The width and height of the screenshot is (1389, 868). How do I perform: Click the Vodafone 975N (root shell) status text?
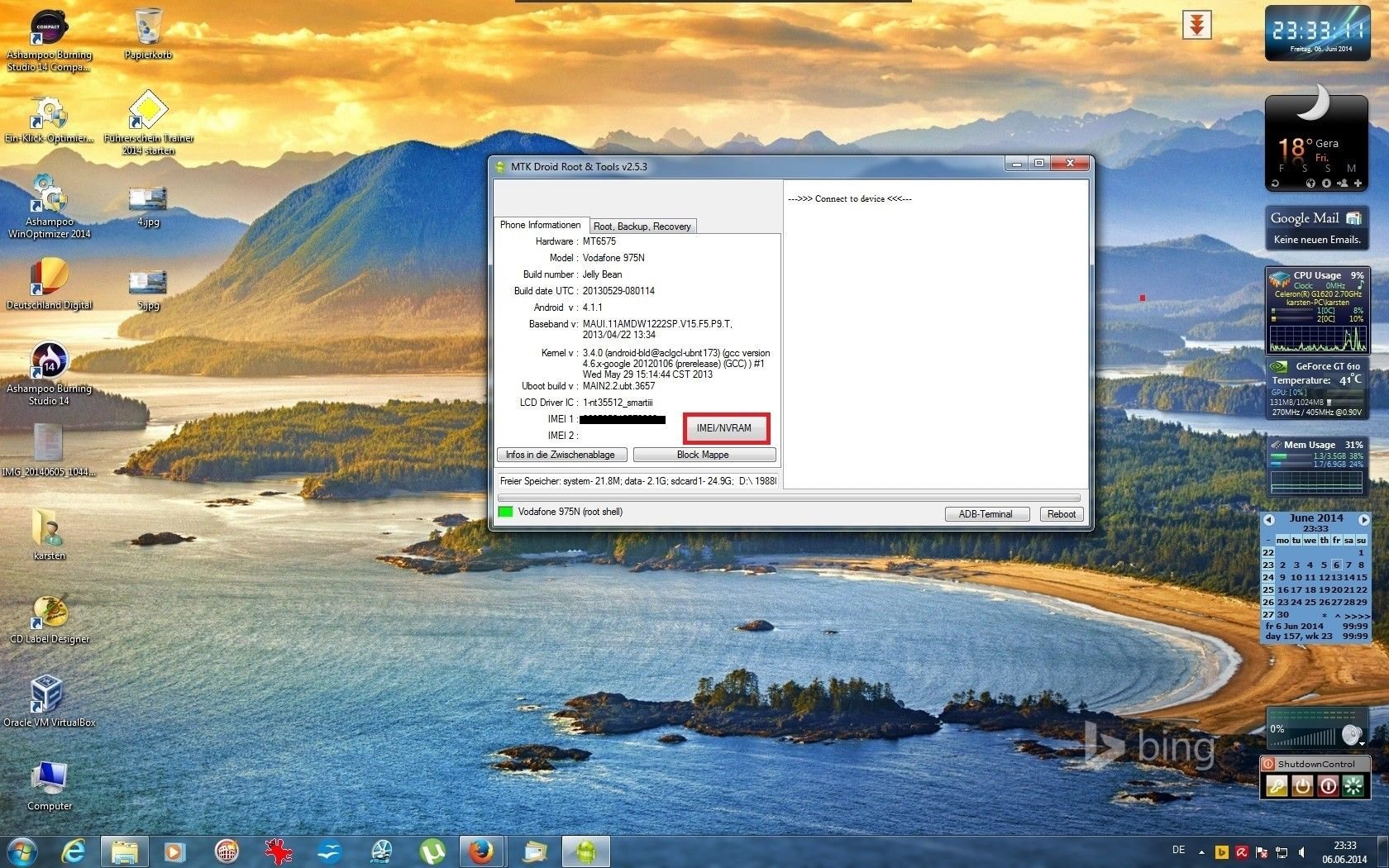point(570,512)
